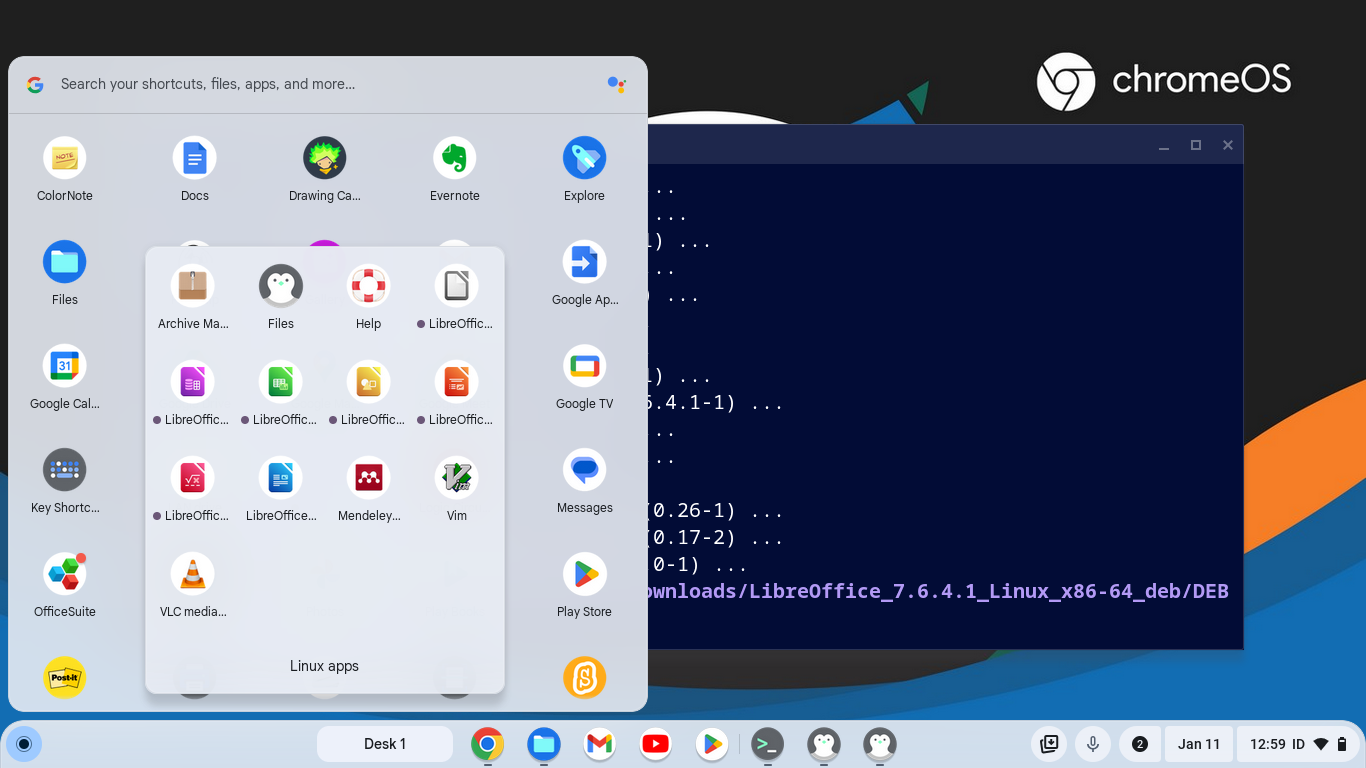This screenshot has height=768, width=1366.
Task: Open YouTube from the shelf
Action: click(656, 744)
